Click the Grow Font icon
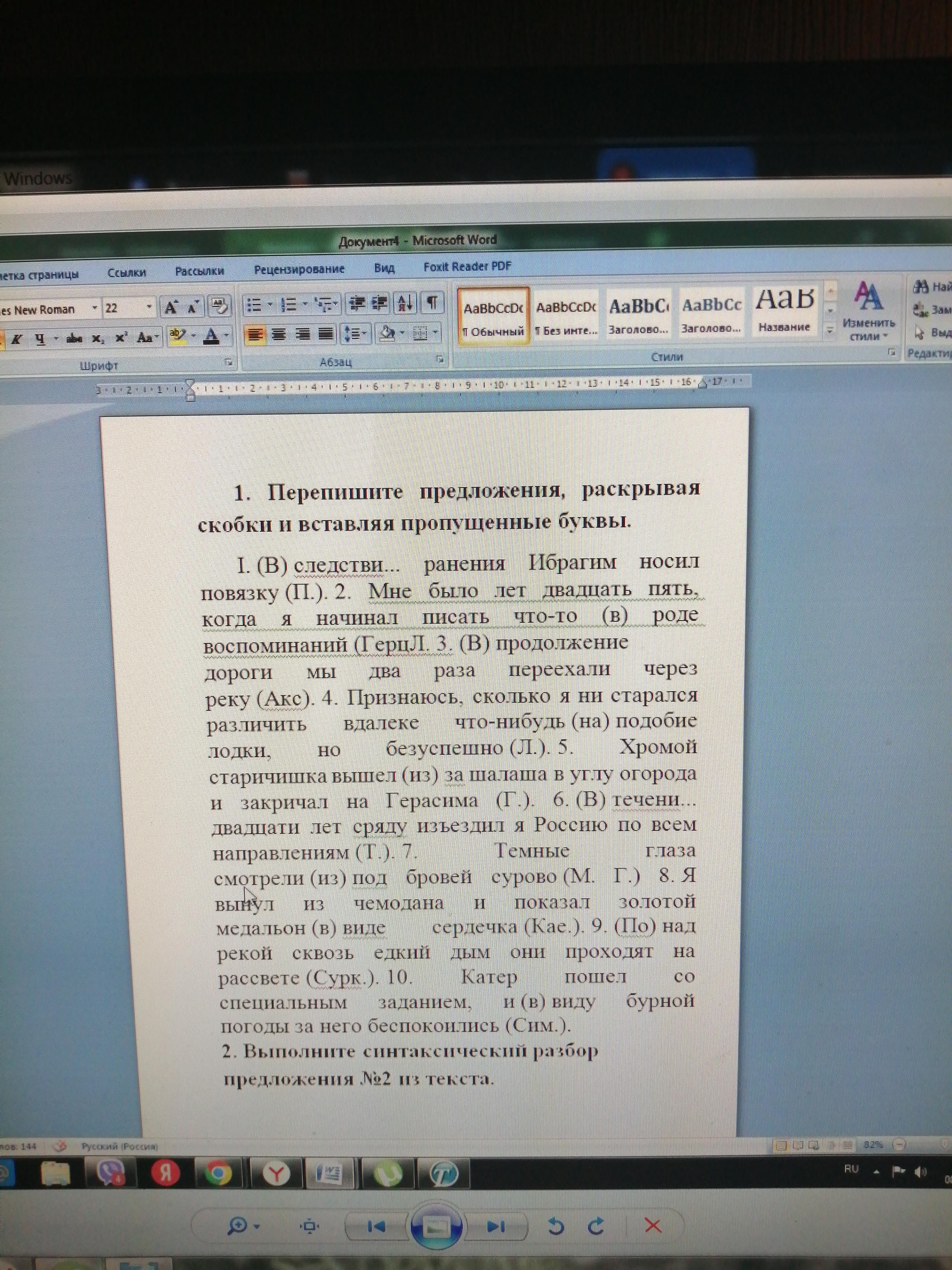The image size is (952, 1270). [171, 307]
